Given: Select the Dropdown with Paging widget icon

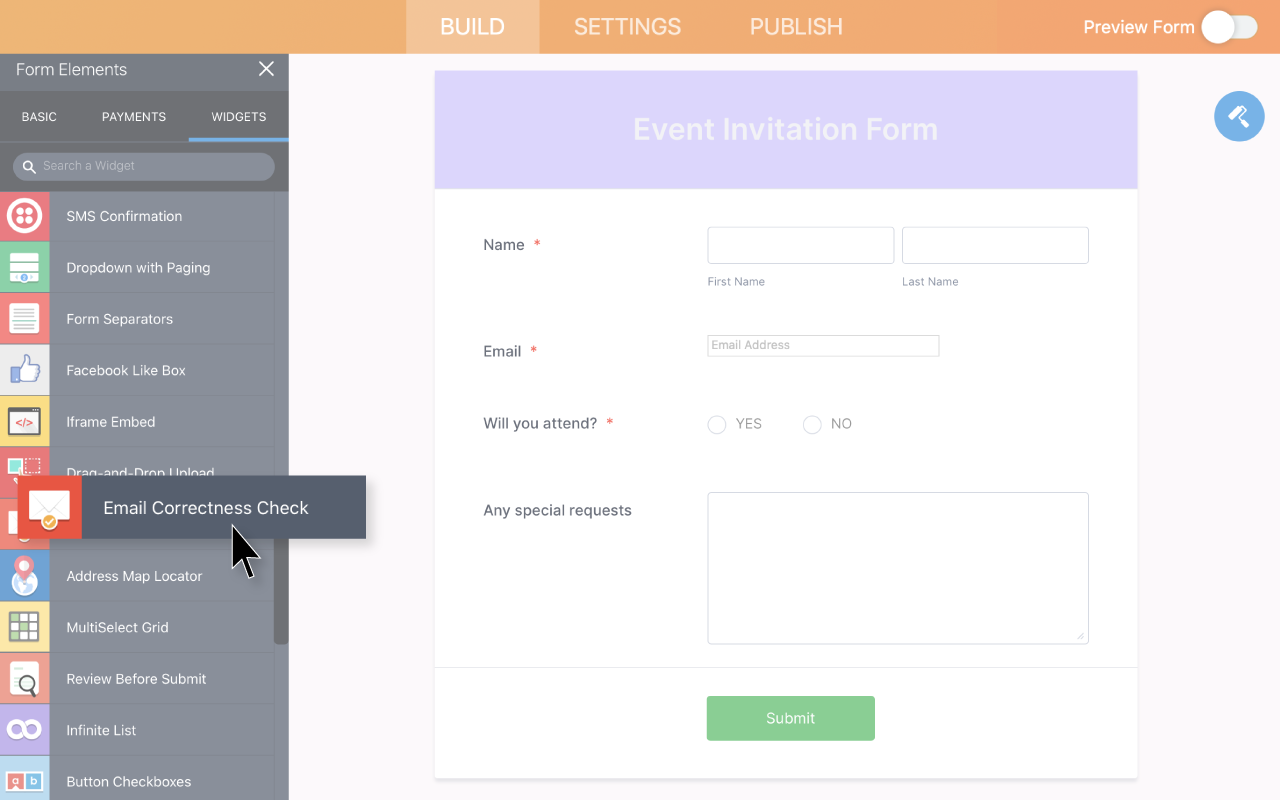Looking at the screenshot, I should pyautogui.click(x=24, y=267).
